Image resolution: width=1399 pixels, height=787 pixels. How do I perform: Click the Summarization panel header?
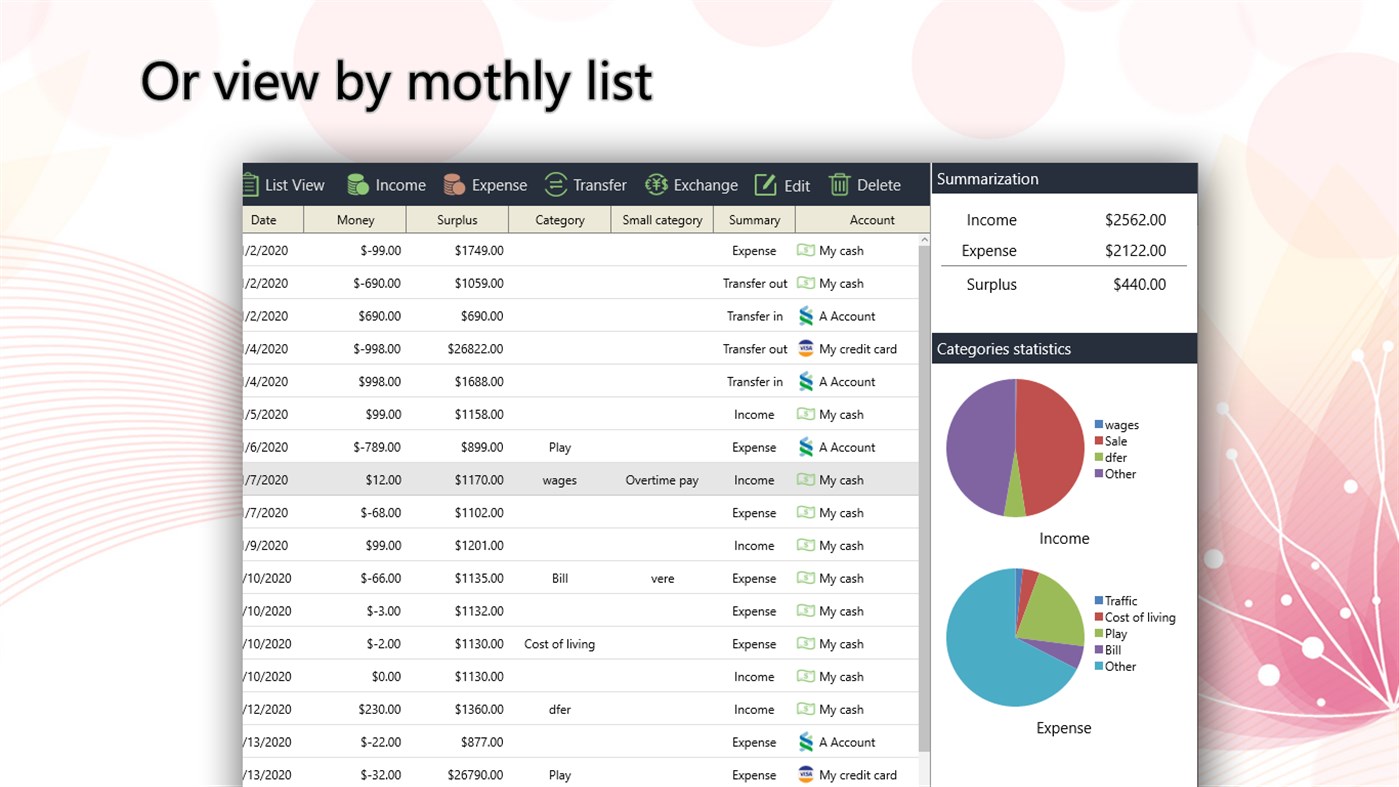(x=988, y=178)
